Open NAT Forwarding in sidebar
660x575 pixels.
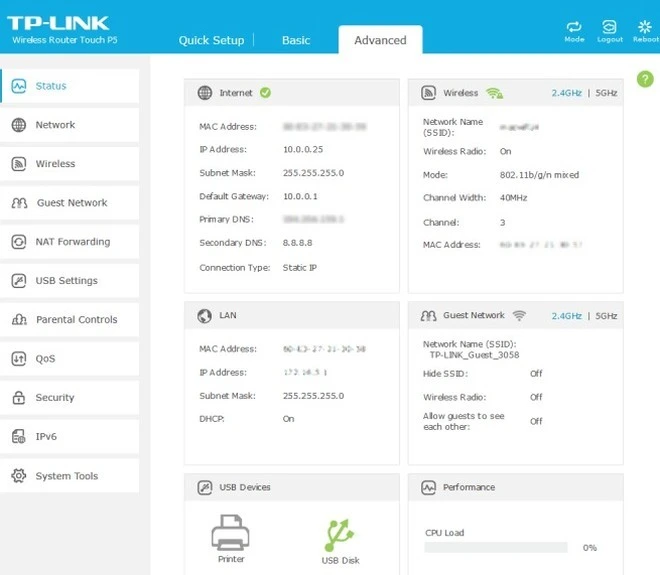(72, 242)
